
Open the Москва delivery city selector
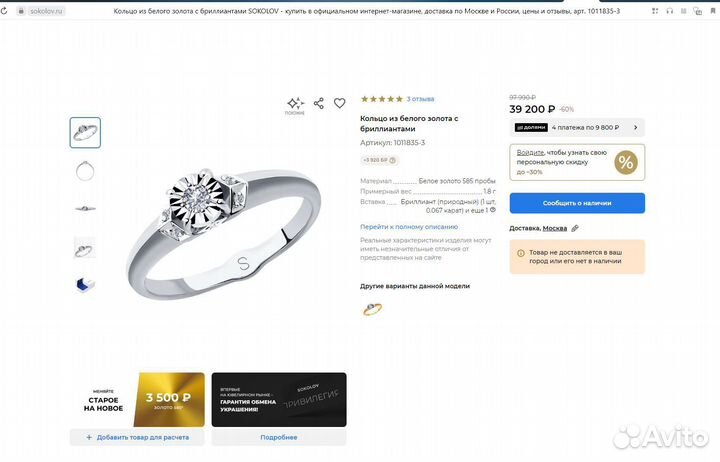554,228
